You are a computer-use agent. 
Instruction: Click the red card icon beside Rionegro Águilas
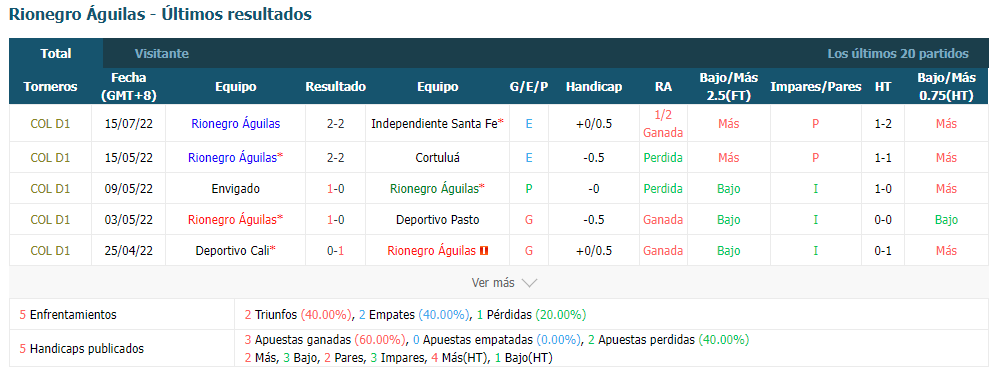[484, 251]
